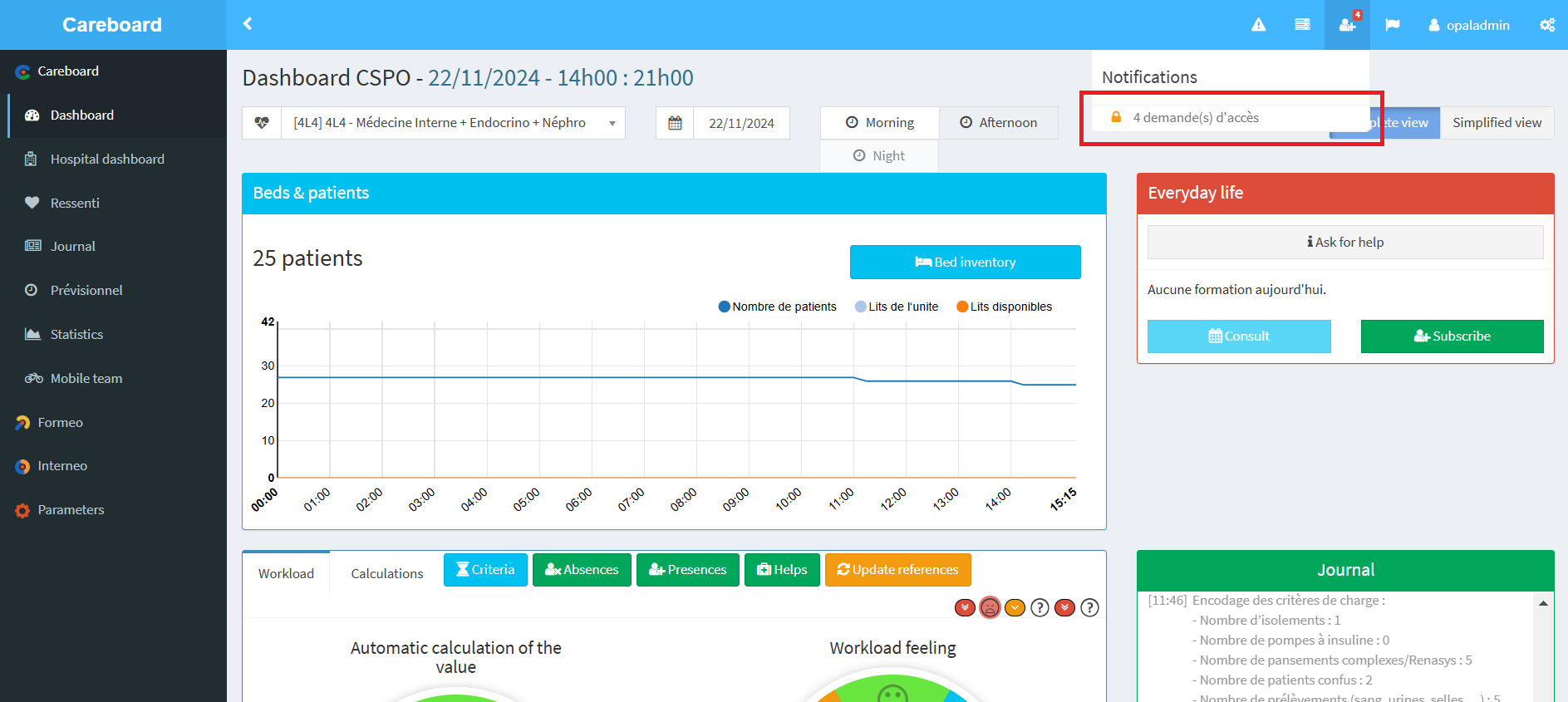The width and height of the screenshot is (1568, 702).
Task: Click the Subscribe button
Action: pyautogui.click(x=1452, y=336)
